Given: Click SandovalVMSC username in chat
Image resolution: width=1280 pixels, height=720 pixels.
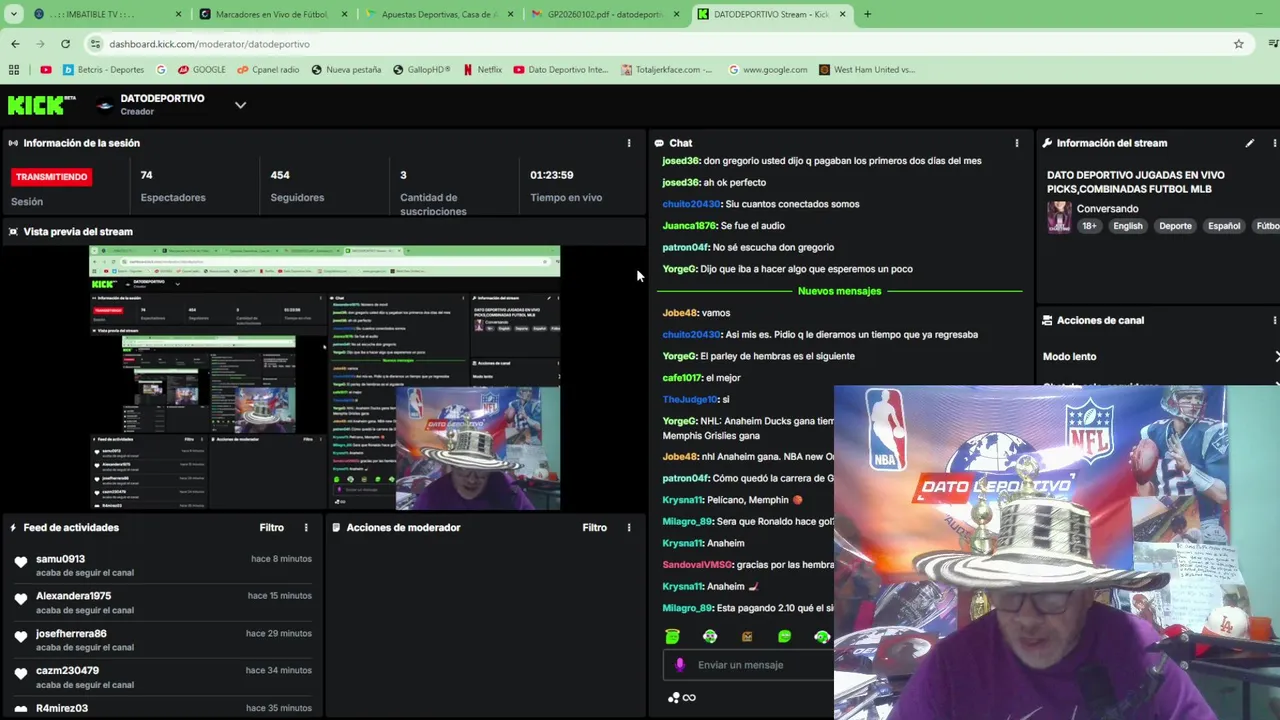Looking at the screenshot, I should 697,565.
